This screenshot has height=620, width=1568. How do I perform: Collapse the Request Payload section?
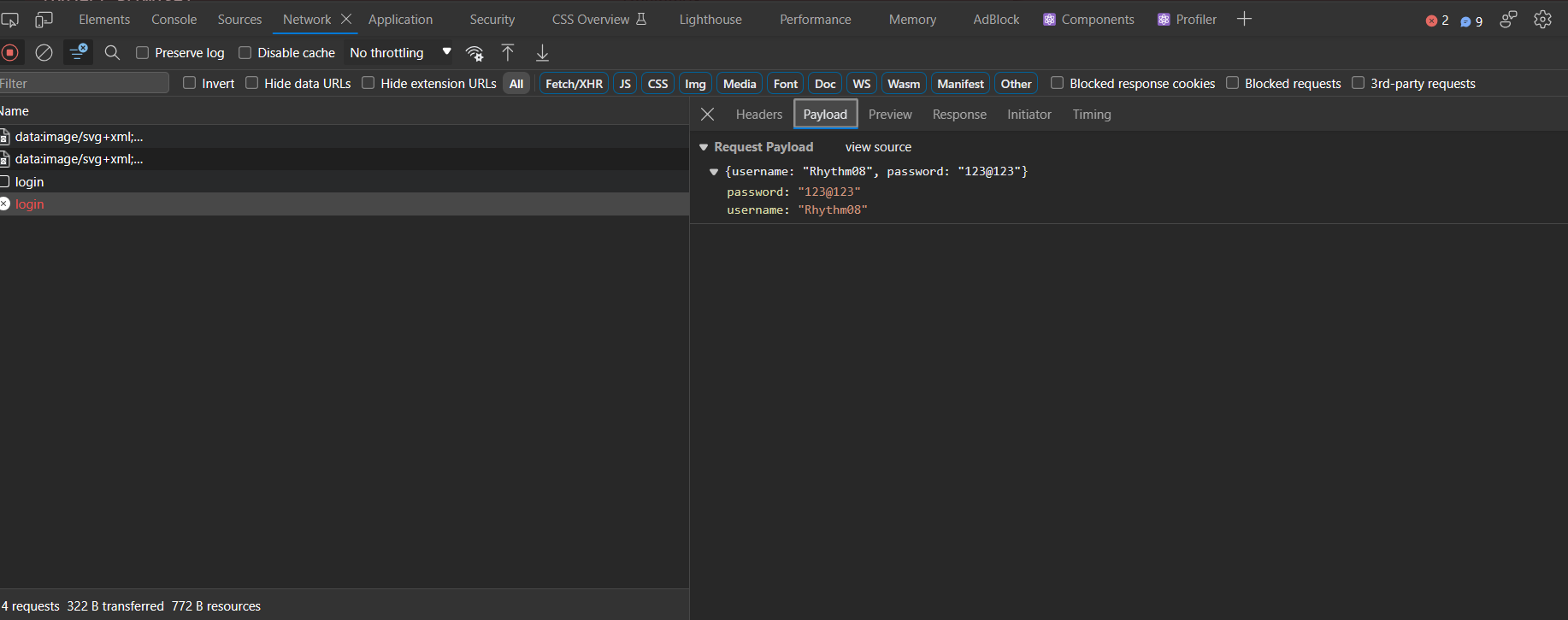[x=704, y=147]
